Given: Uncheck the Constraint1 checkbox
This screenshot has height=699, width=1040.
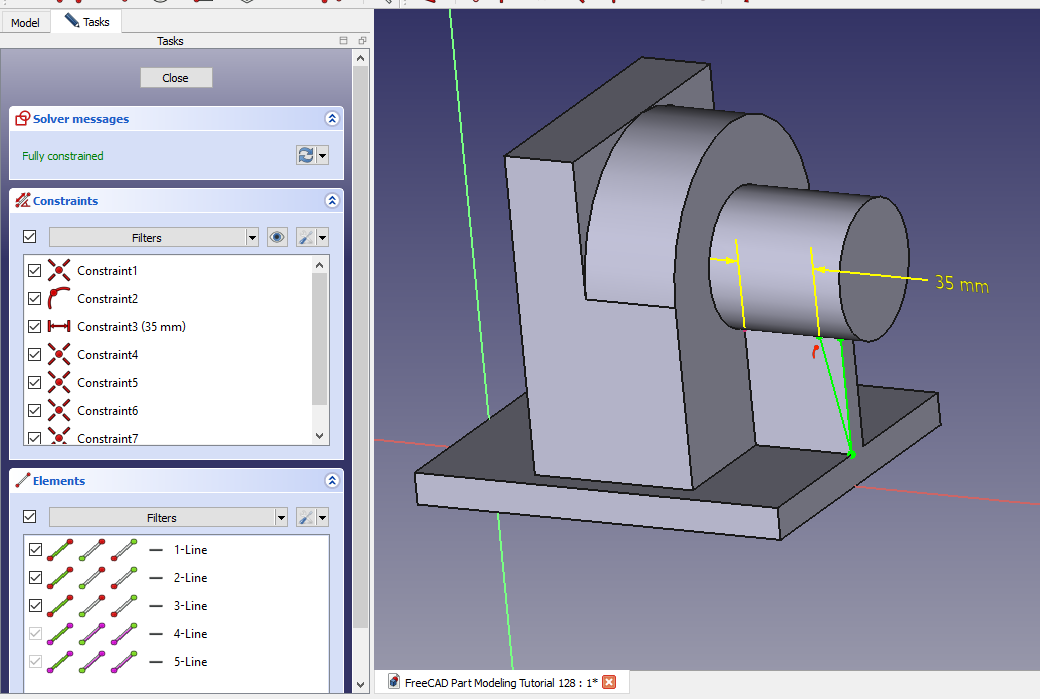Looking at the screenshot, I should pos(36,271).
